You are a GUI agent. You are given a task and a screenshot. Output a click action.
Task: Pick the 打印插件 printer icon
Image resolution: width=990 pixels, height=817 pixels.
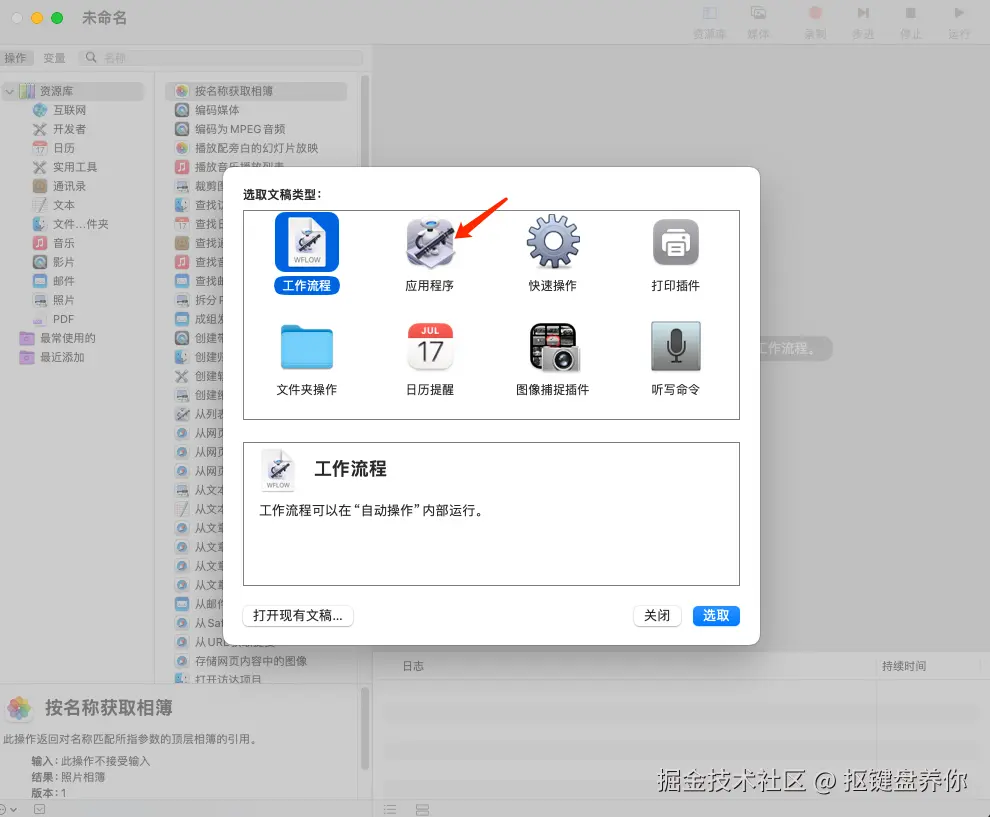(676, 242)
